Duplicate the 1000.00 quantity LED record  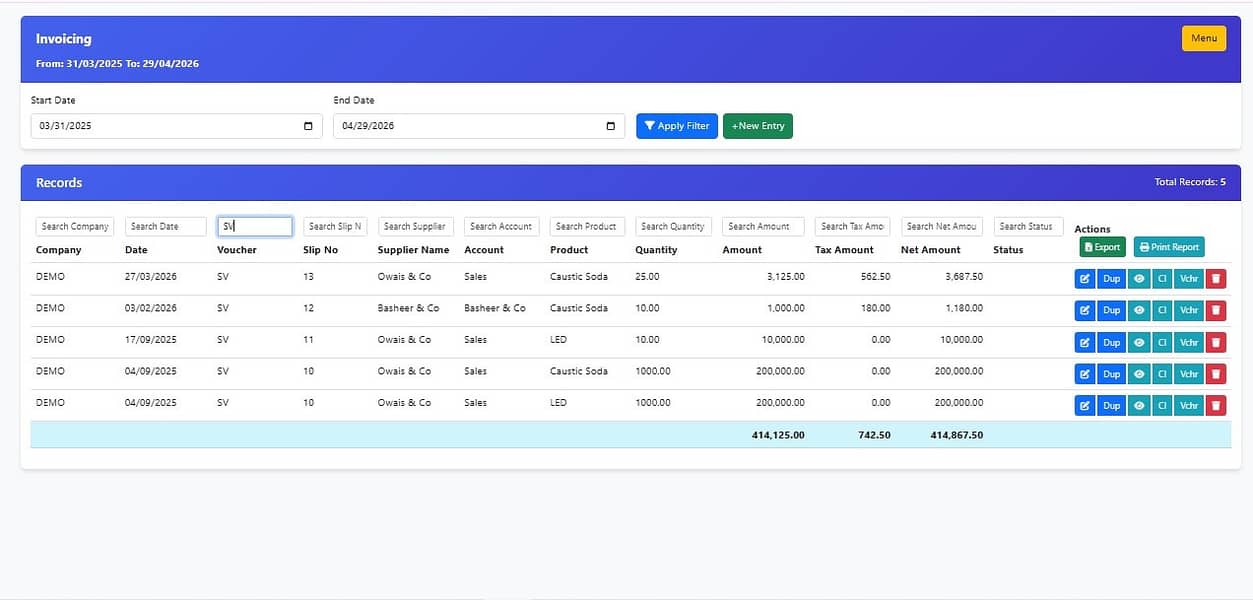click(1112, 405)
